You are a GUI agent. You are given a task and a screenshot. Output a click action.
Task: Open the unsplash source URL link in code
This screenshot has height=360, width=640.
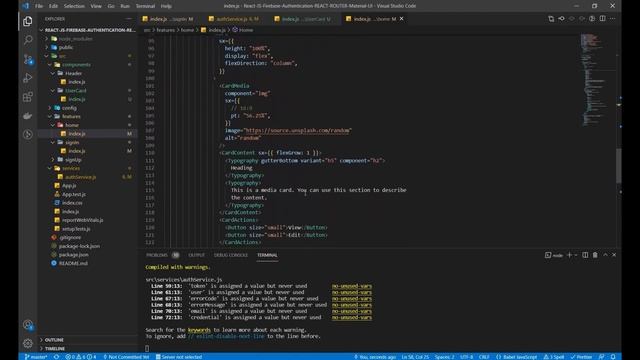(x=297, y=131)
